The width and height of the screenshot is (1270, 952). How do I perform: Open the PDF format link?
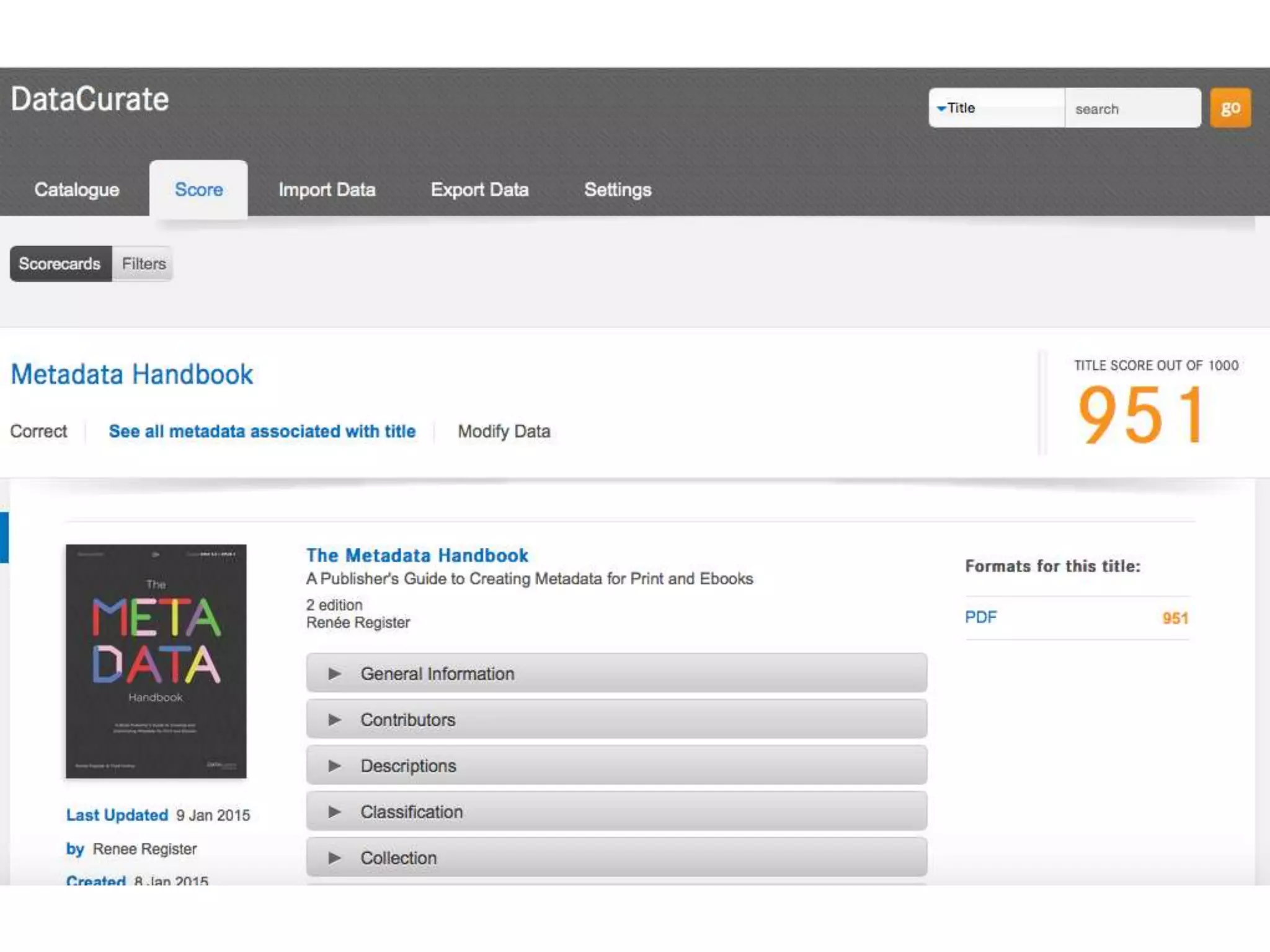(x=980, y=617)
